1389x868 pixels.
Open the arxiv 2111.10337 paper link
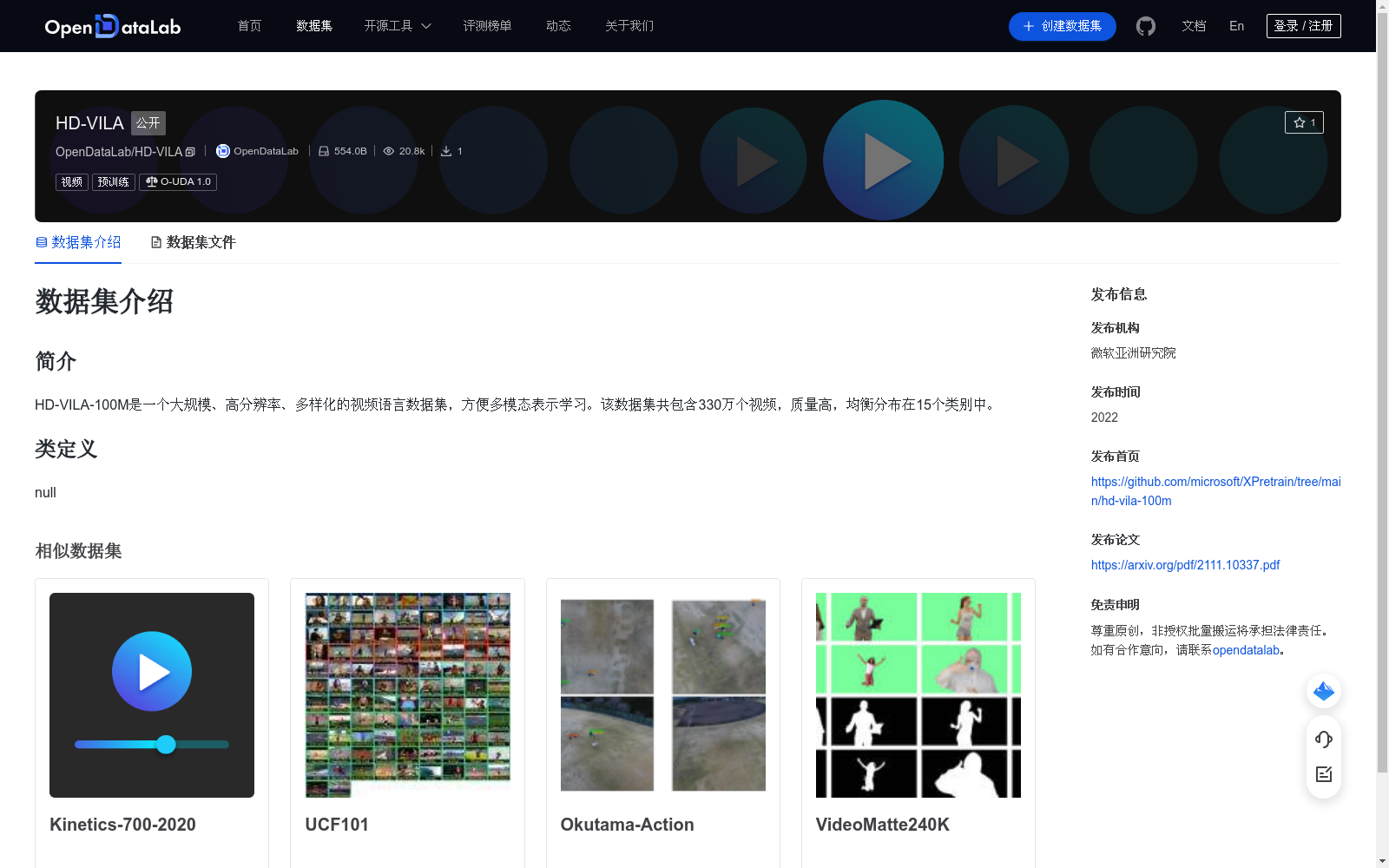tap(1185, 565)
